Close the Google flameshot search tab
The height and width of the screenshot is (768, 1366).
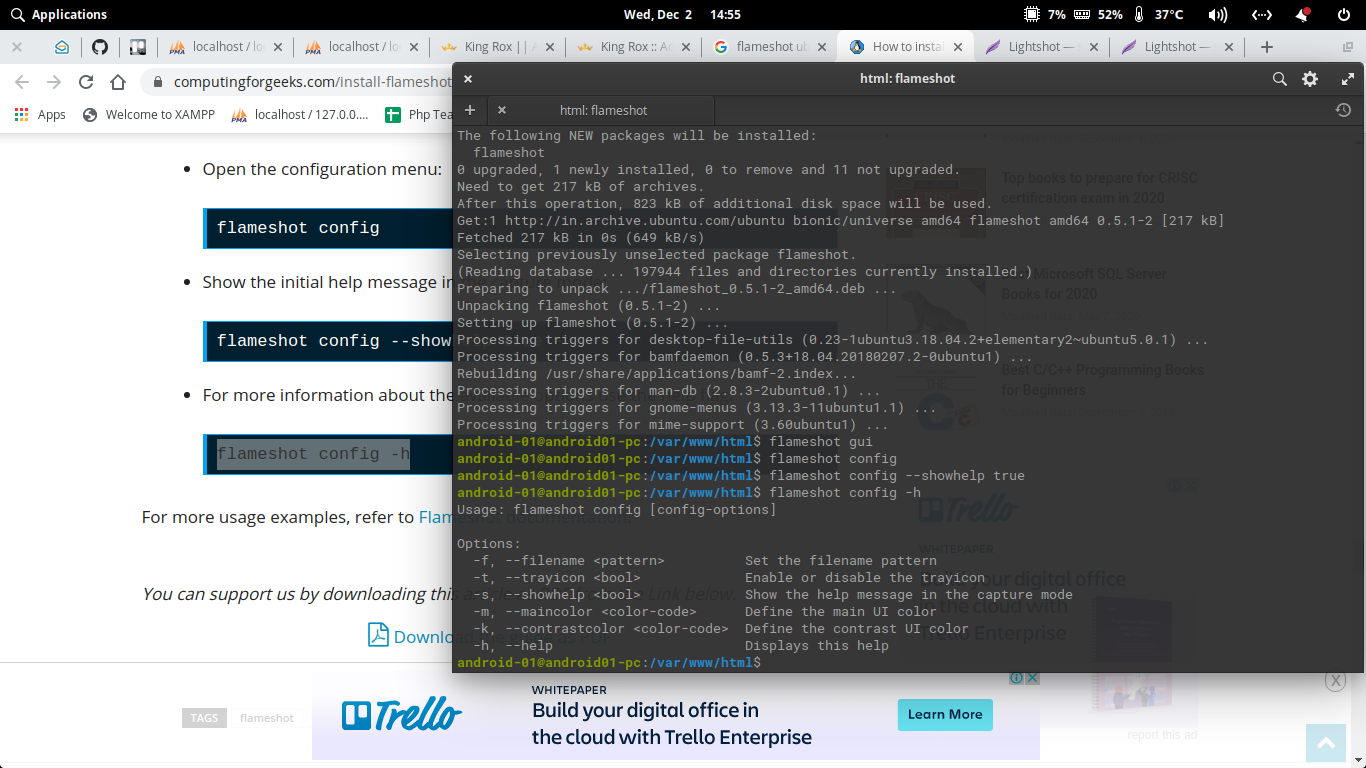coord(822,47)
